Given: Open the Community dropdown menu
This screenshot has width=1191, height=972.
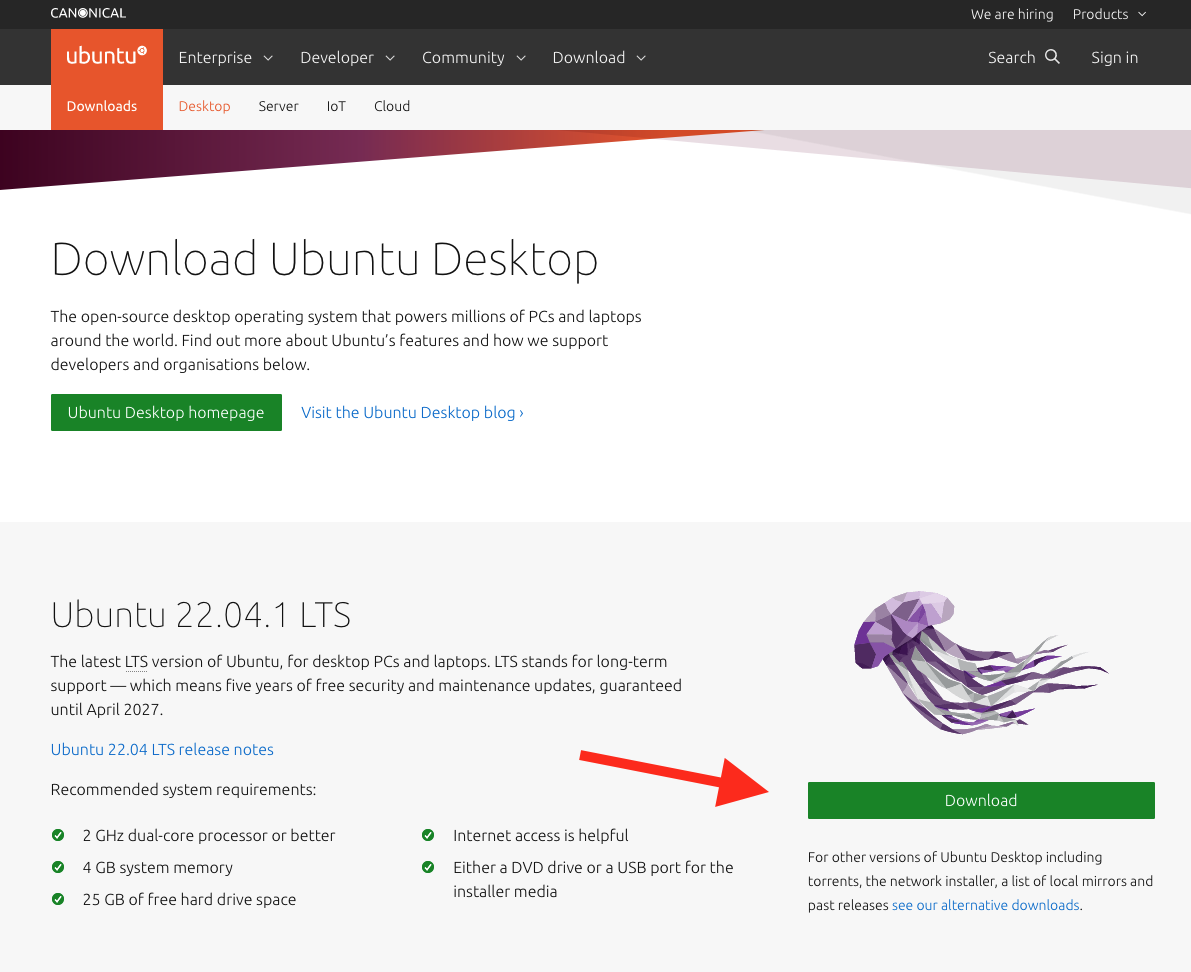Looking at the screenshot, I should [473, 57].
